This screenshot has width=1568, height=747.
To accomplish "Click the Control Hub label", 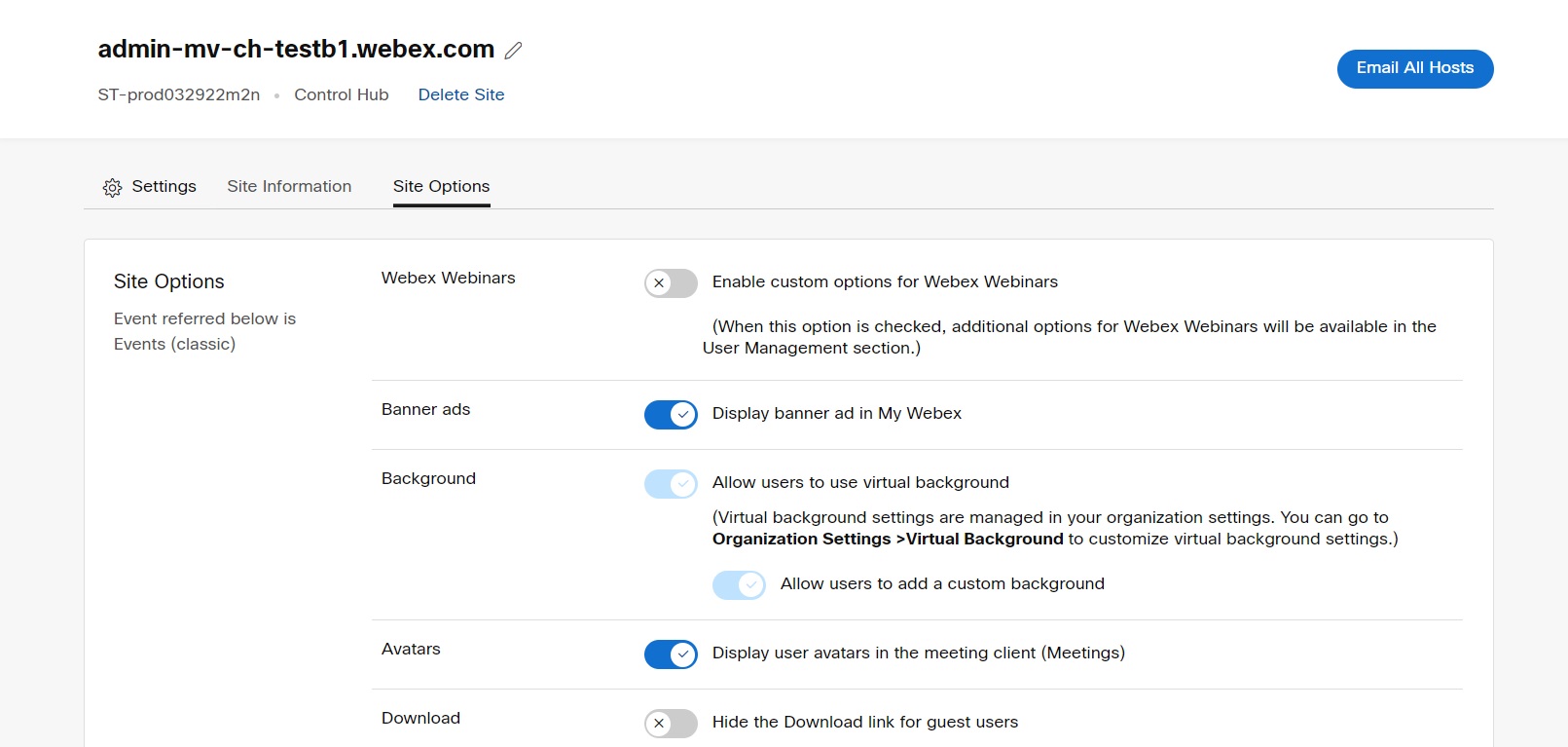I will point(342,94).
